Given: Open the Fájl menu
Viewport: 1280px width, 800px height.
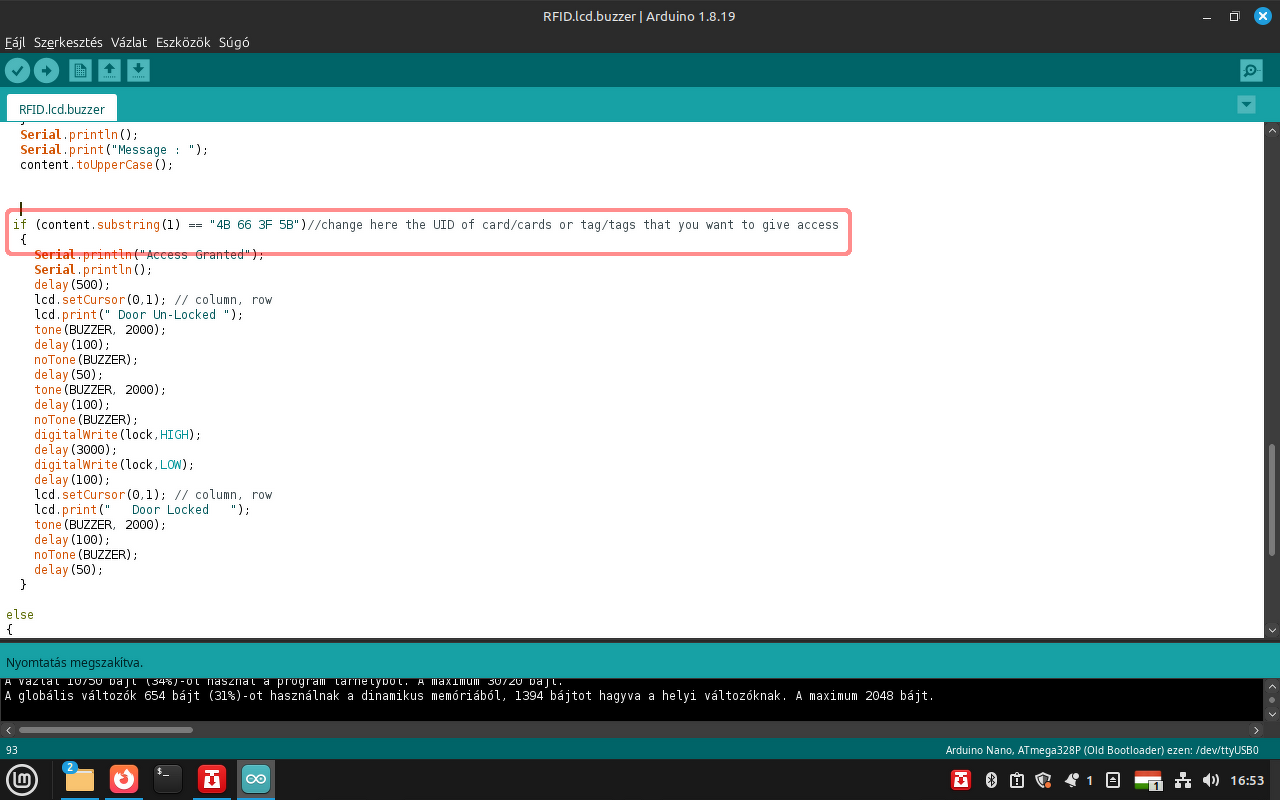Looking at the screenshot, I should coord(15,43).
